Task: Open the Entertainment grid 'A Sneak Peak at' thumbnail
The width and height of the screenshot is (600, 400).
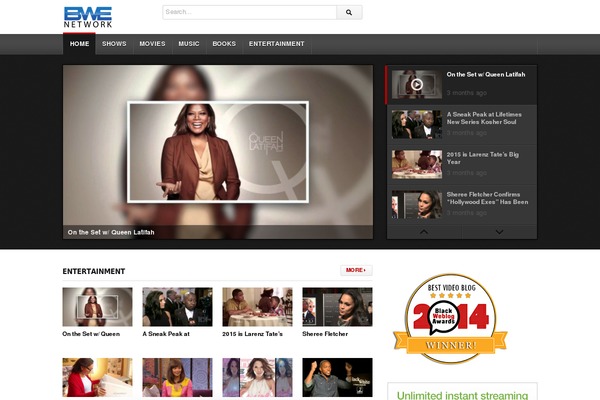Action: [177, 307]
